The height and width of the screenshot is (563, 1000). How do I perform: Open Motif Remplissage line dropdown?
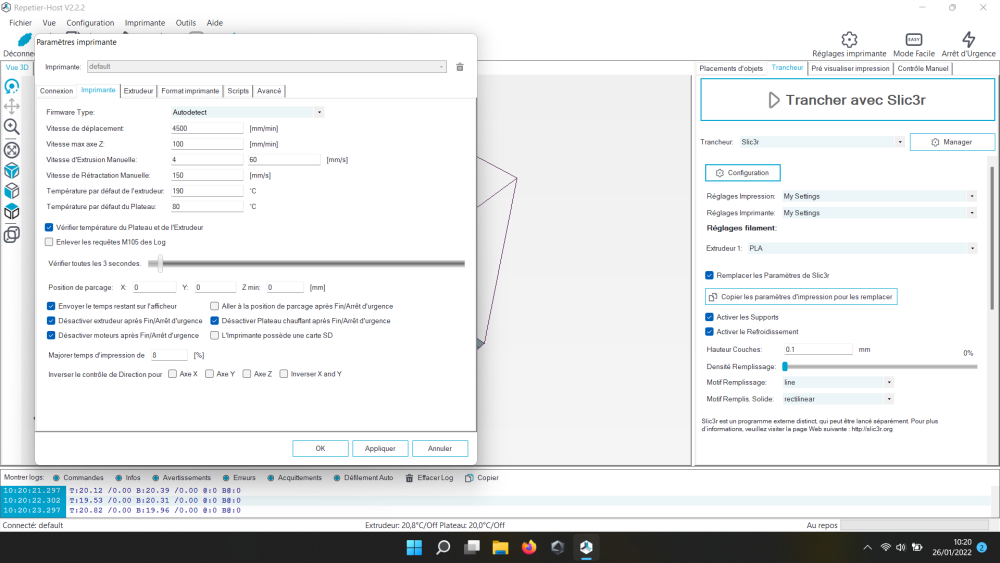[838, 383]
